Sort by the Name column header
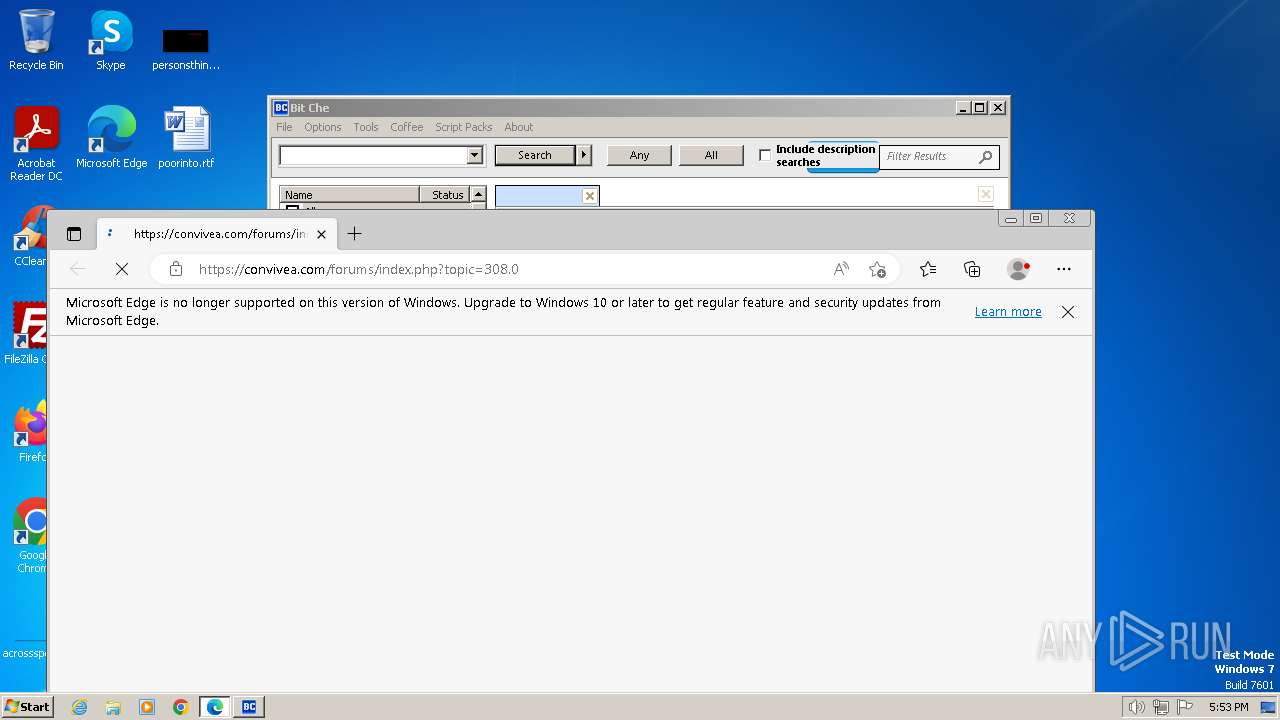This screenshot has width=1280, height=720. pos(350,195)
